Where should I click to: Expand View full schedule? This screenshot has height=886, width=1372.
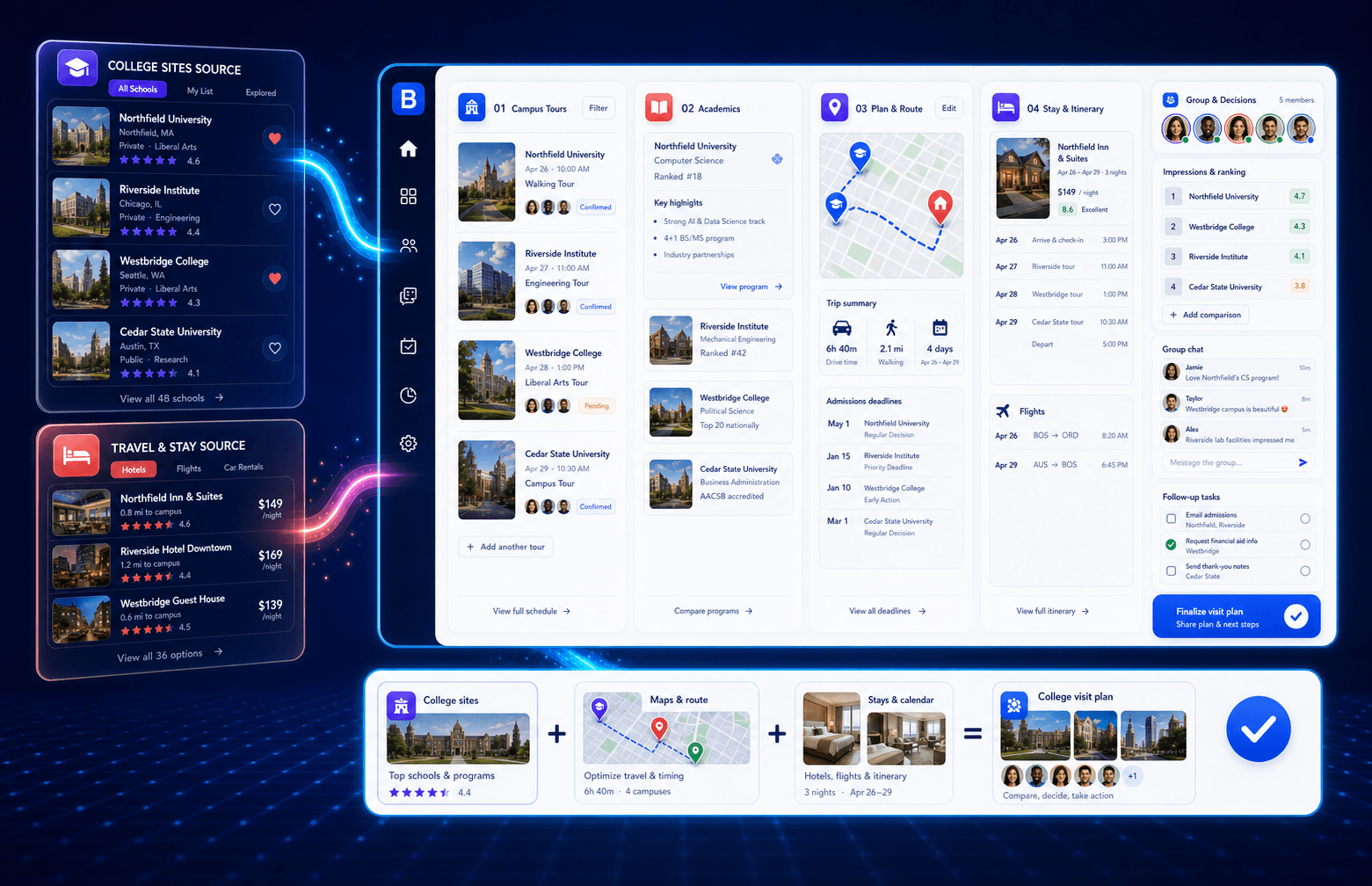click(x=532, y=611)
